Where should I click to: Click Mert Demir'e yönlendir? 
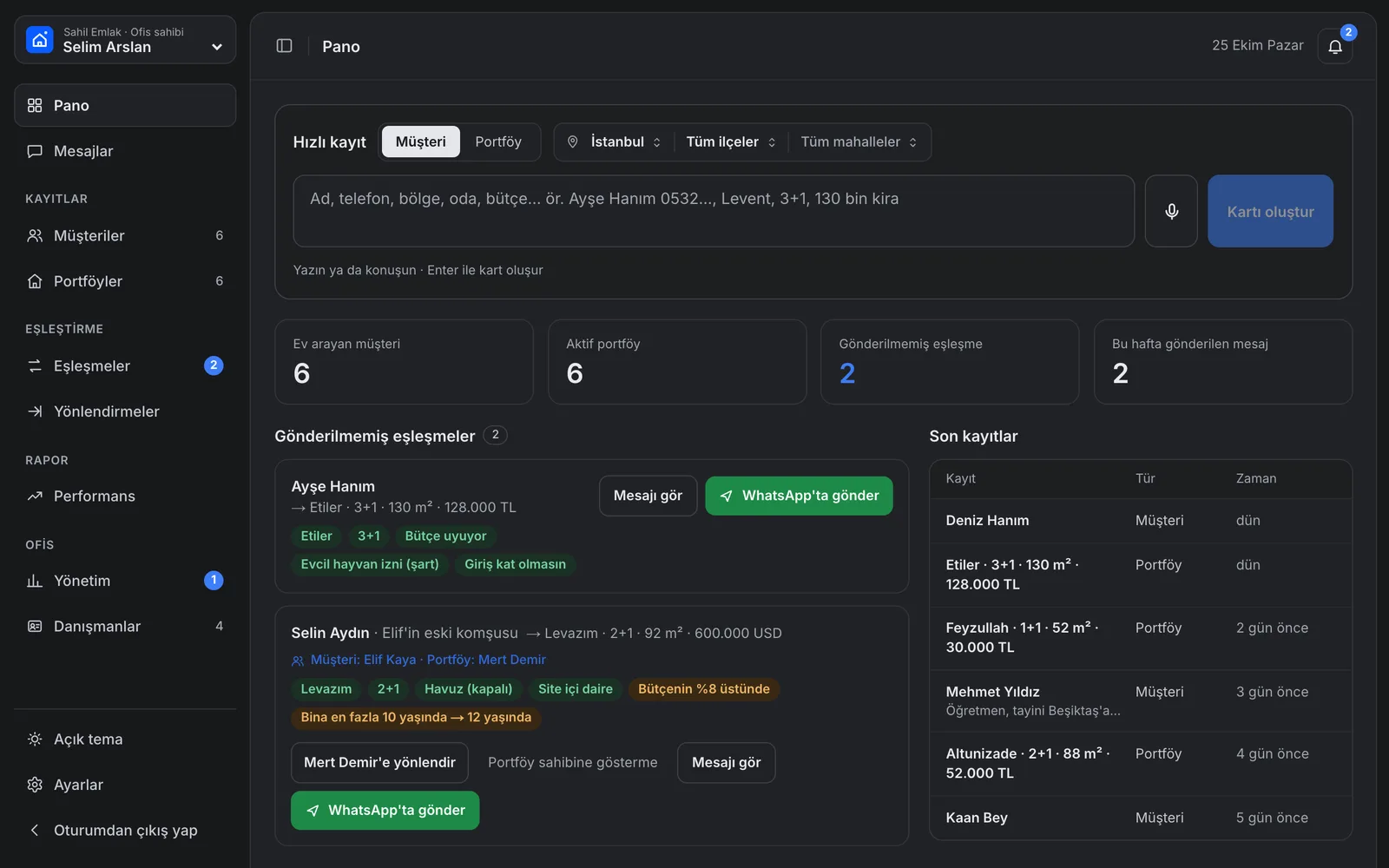coord(379,762)
